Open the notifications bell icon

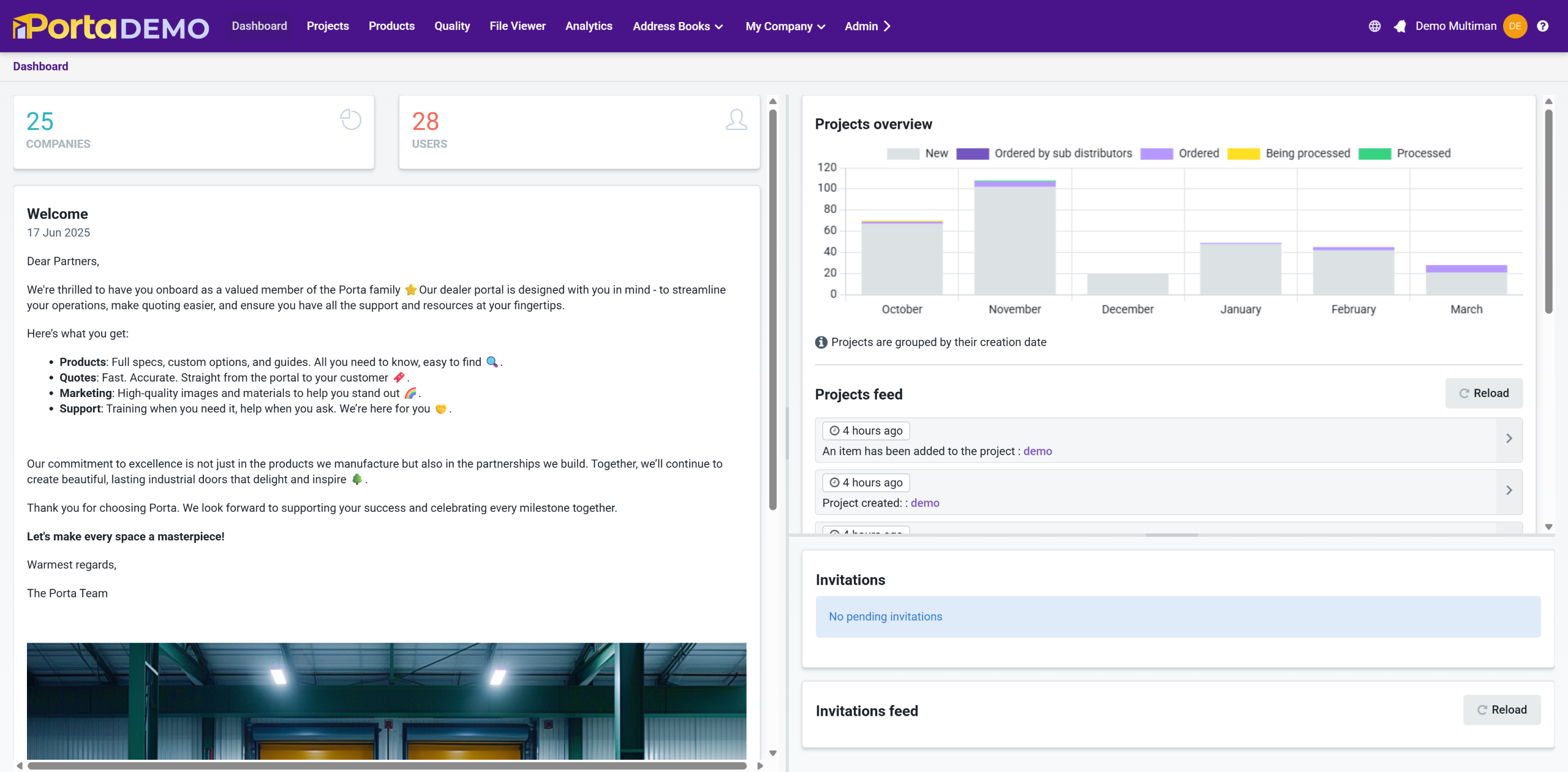tap(1400, 26)
